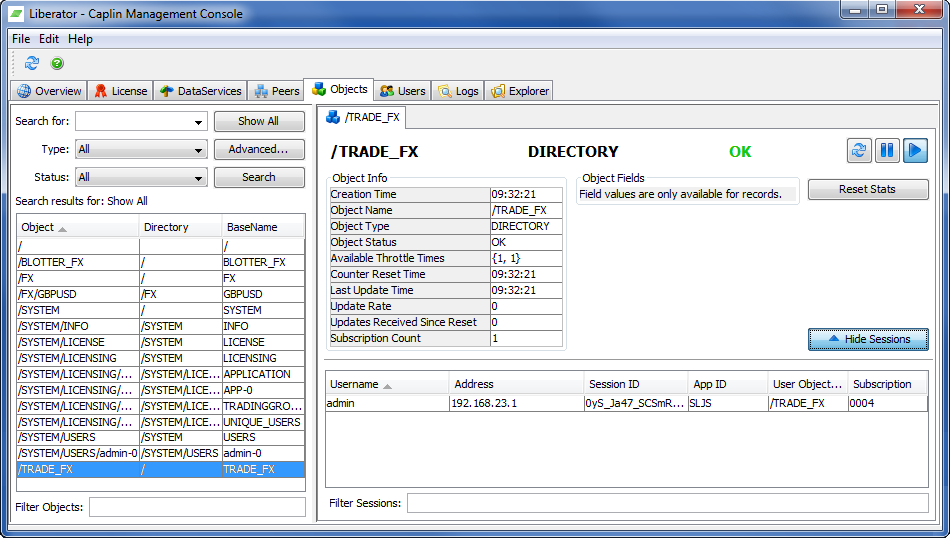Open the Edit menu
951x538 pixels.
pyautogui.click(x=49, y=39)
